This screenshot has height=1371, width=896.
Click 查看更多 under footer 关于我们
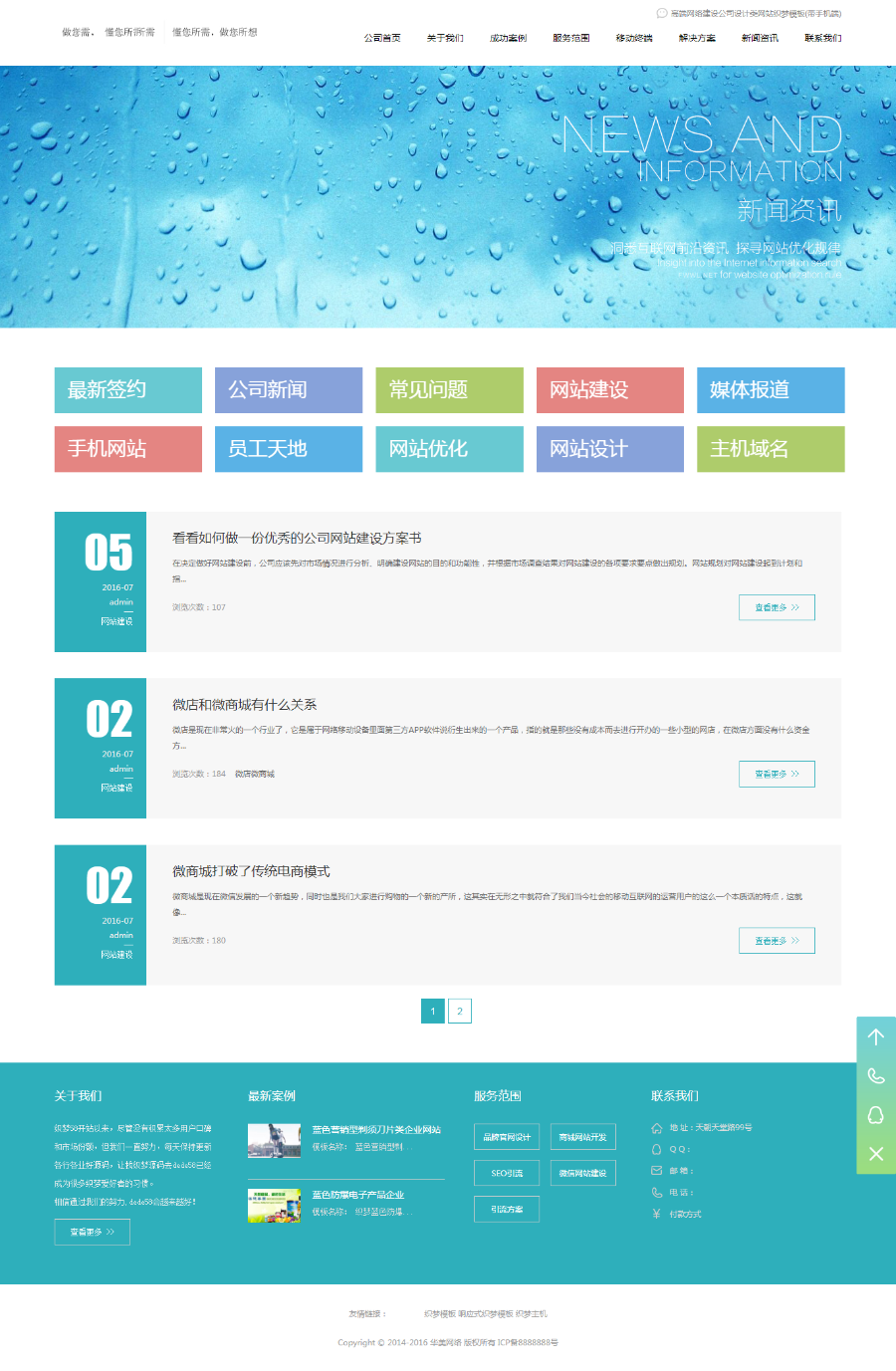point(93,1232)
